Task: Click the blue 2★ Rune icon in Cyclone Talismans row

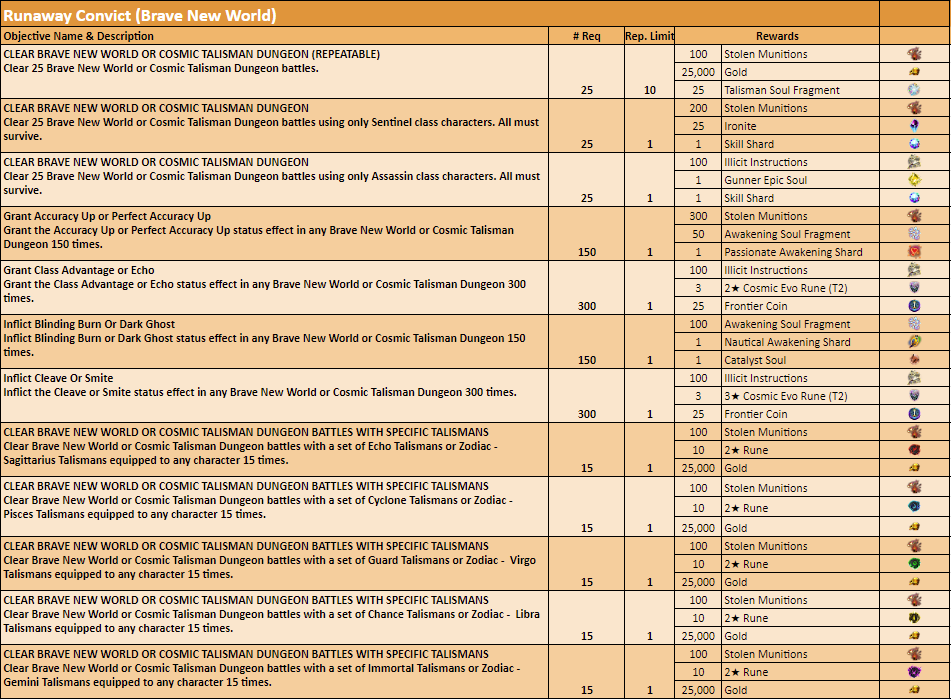Action: [x=914, y=507]
